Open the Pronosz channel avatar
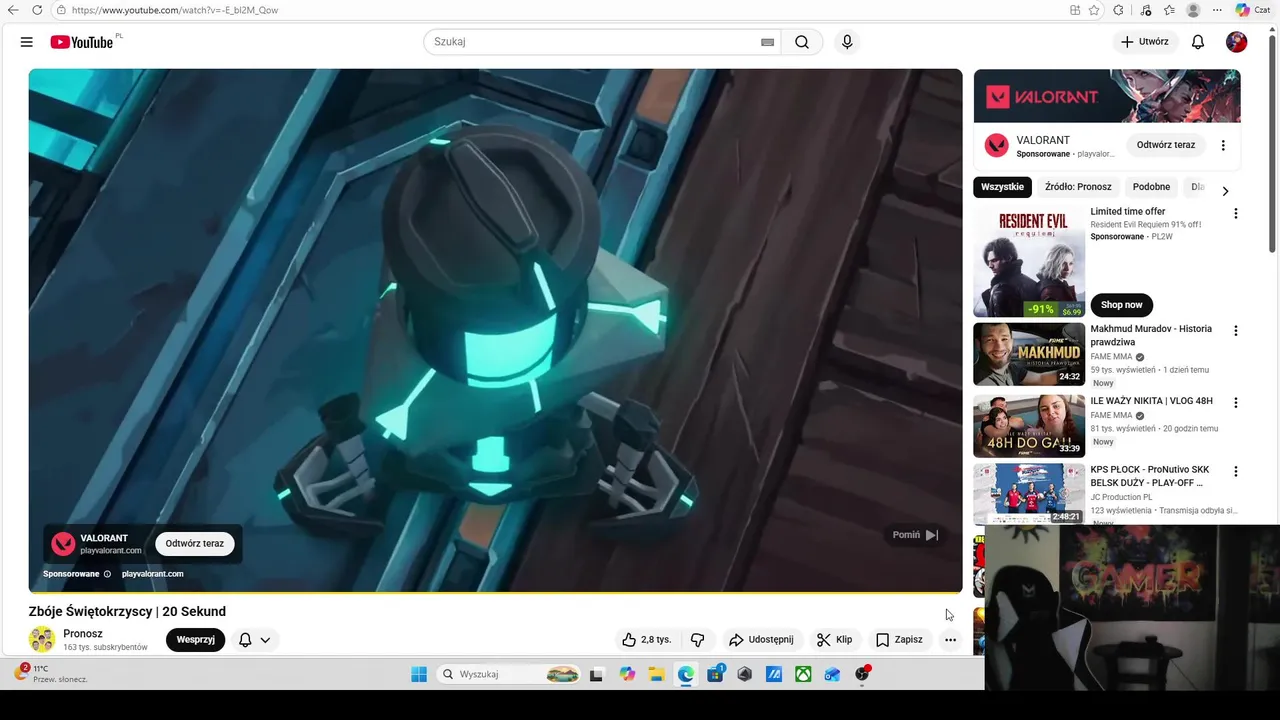The height and width of the screenshot is (720, 1280). [x=42, y=640]
